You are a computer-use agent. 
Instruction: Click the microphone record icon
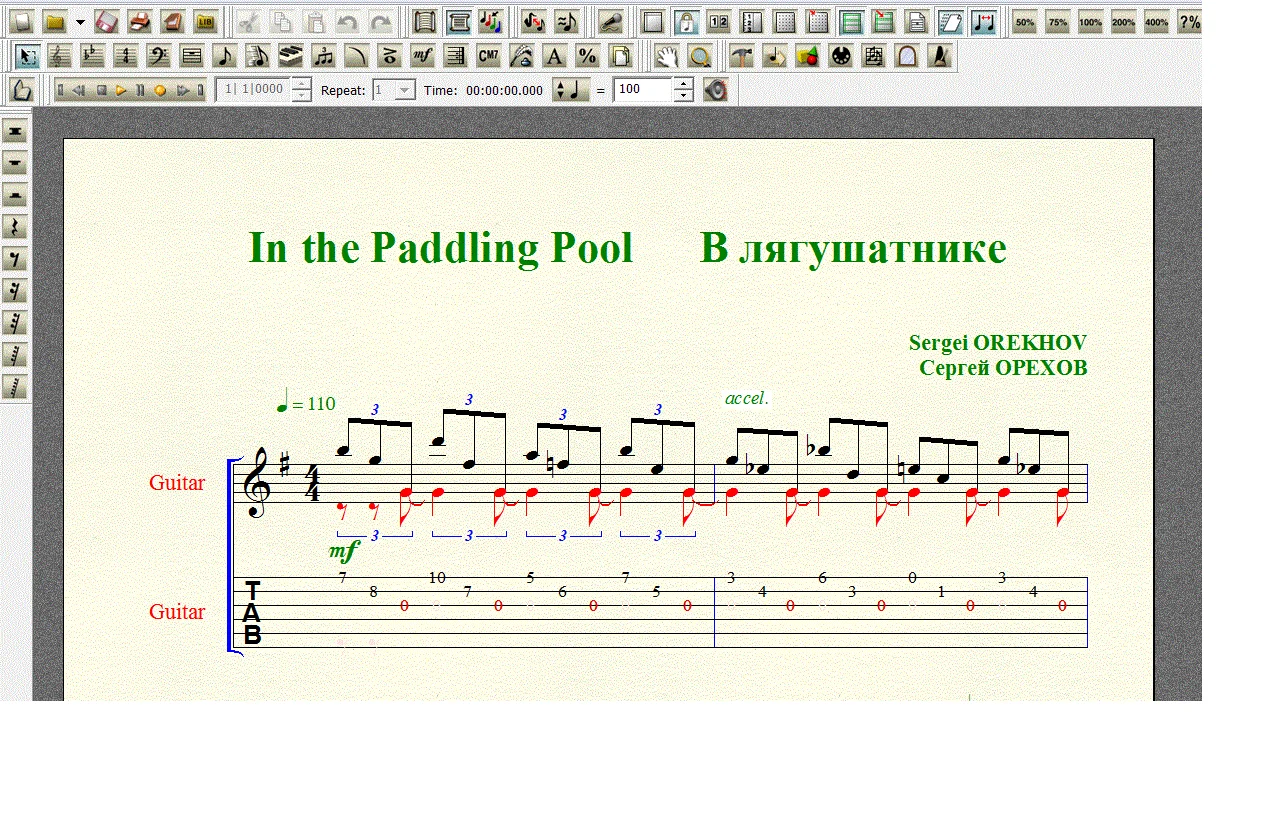pyautogui.click(x=610, y=21)
